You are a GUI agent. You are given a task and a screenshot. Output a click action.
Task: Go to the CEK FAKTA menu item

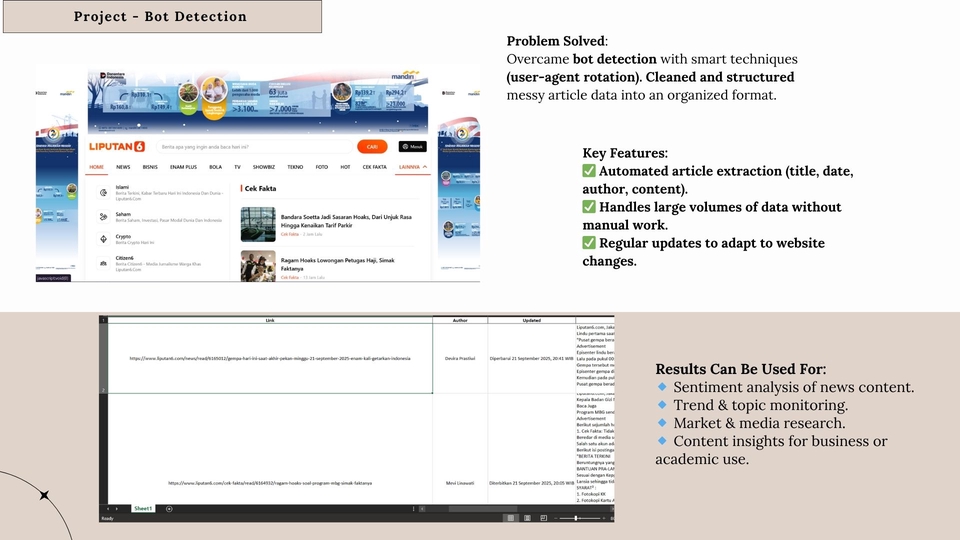374,167
